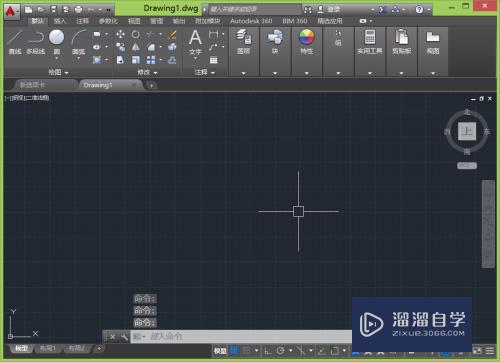Select the Copy tool in modify panel
This screenshot has height=362, width=500.
tap(120, 47)
